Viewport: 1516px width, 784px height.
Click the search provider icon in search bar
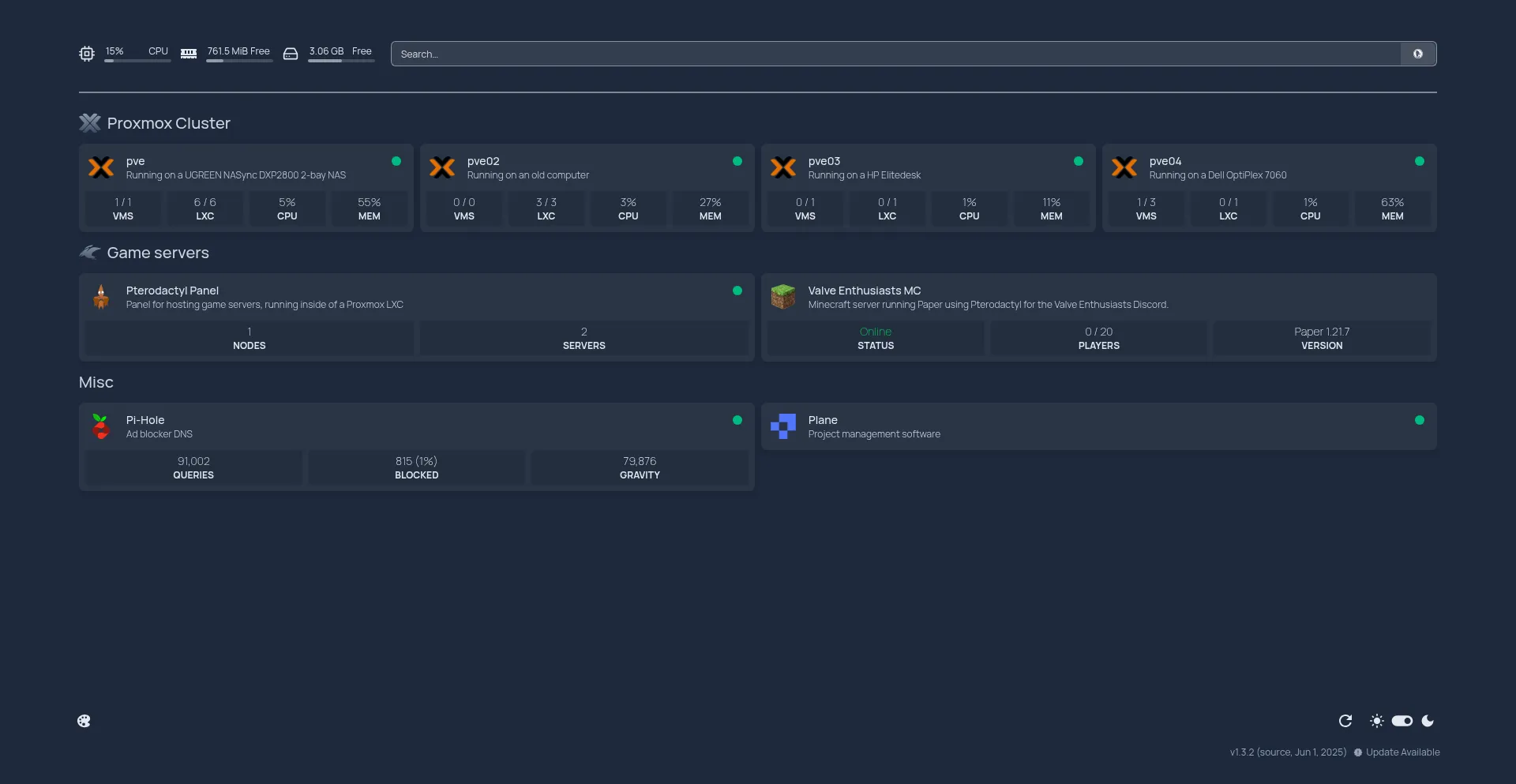pyautogui.click(x=1418, y=54)
